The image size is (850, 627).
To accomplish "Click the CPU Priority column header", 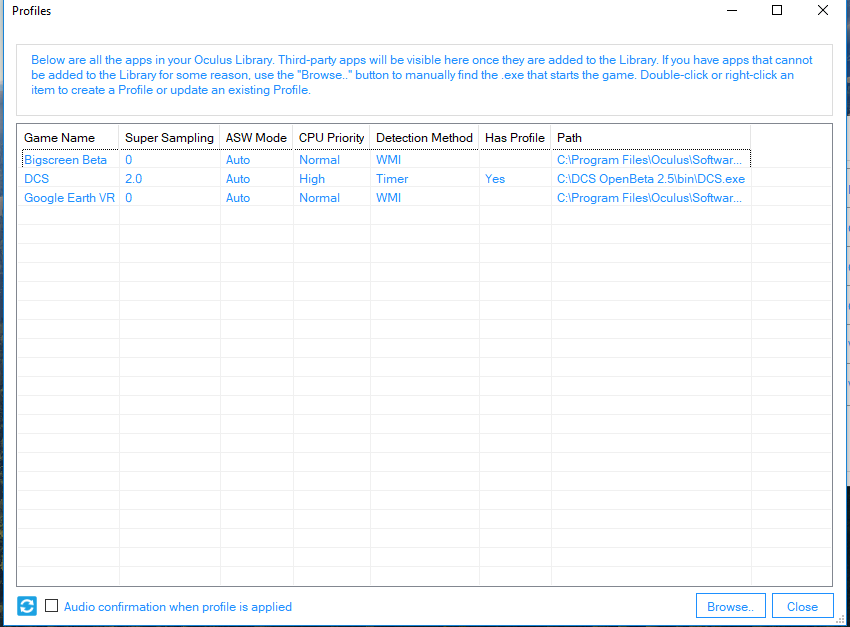I will click(x=331, y=138).
